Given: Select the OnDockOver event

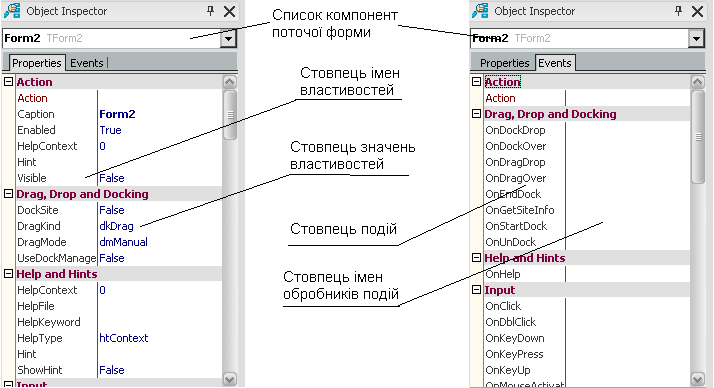Looking at the screenshot, I should coord(516,146).
